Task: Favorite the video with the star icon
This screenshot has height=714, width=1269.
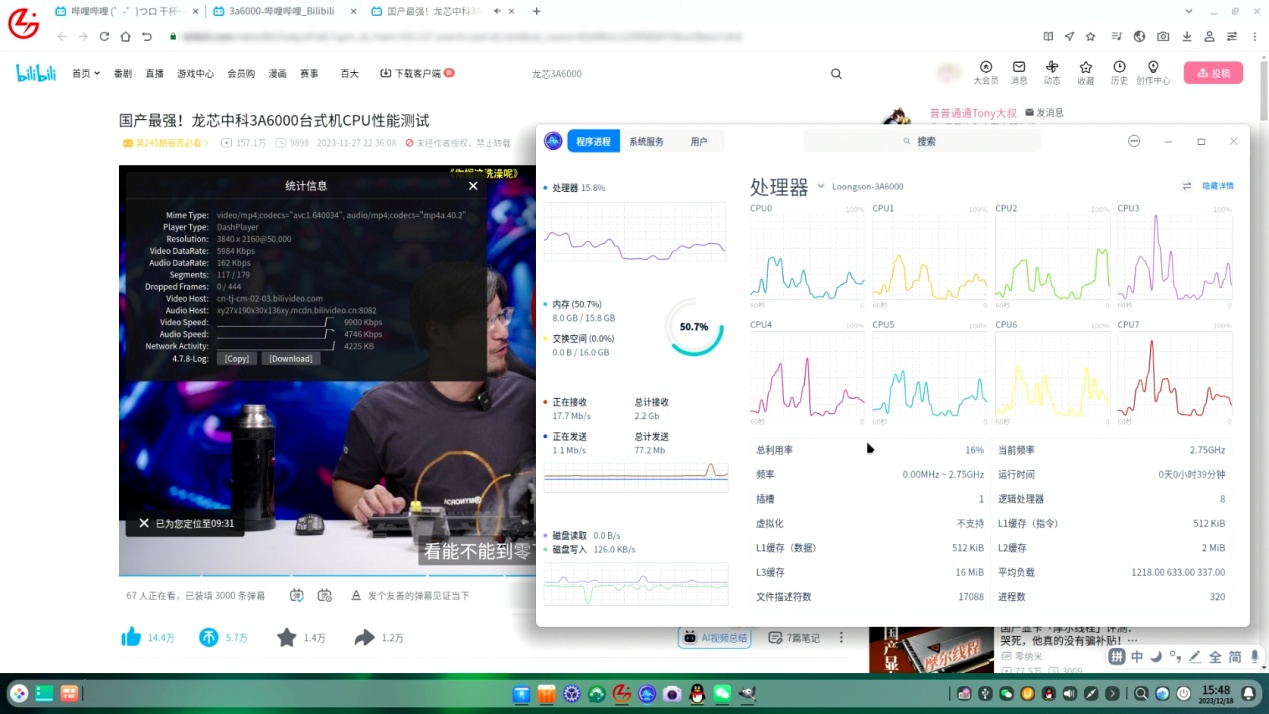Action: click(287, 637)
